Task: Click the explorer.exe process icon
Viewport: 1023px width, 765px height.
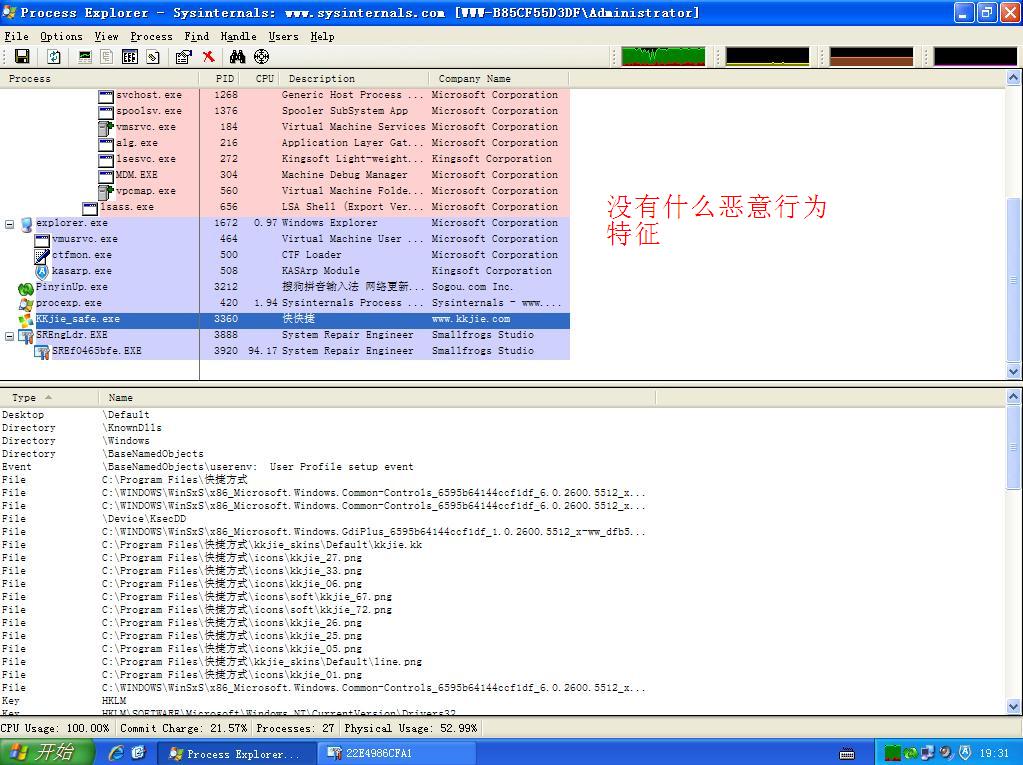Action: point(26,224)
